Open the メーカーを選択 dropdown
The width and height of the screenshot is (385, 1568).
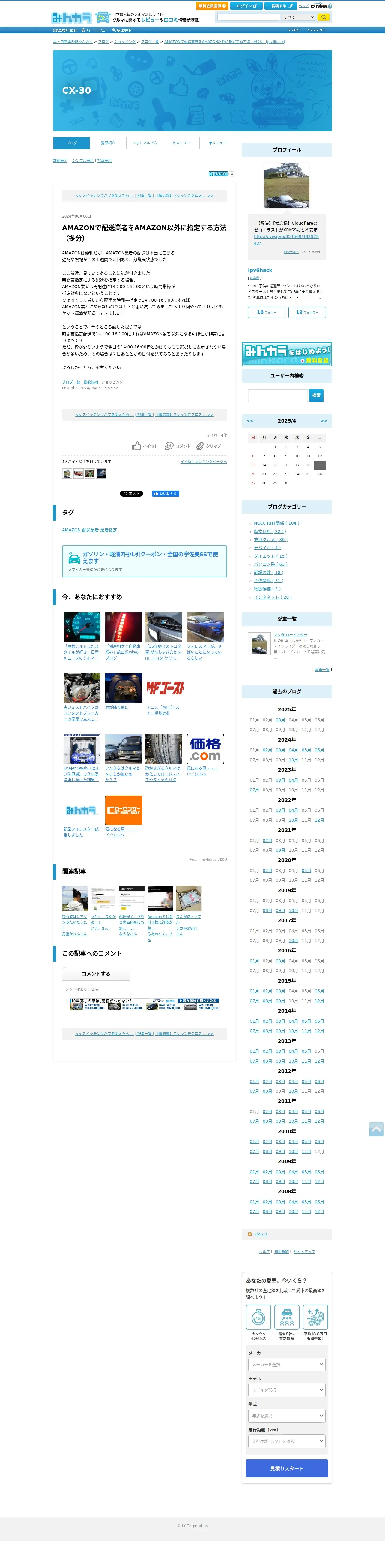point(286,1365)
